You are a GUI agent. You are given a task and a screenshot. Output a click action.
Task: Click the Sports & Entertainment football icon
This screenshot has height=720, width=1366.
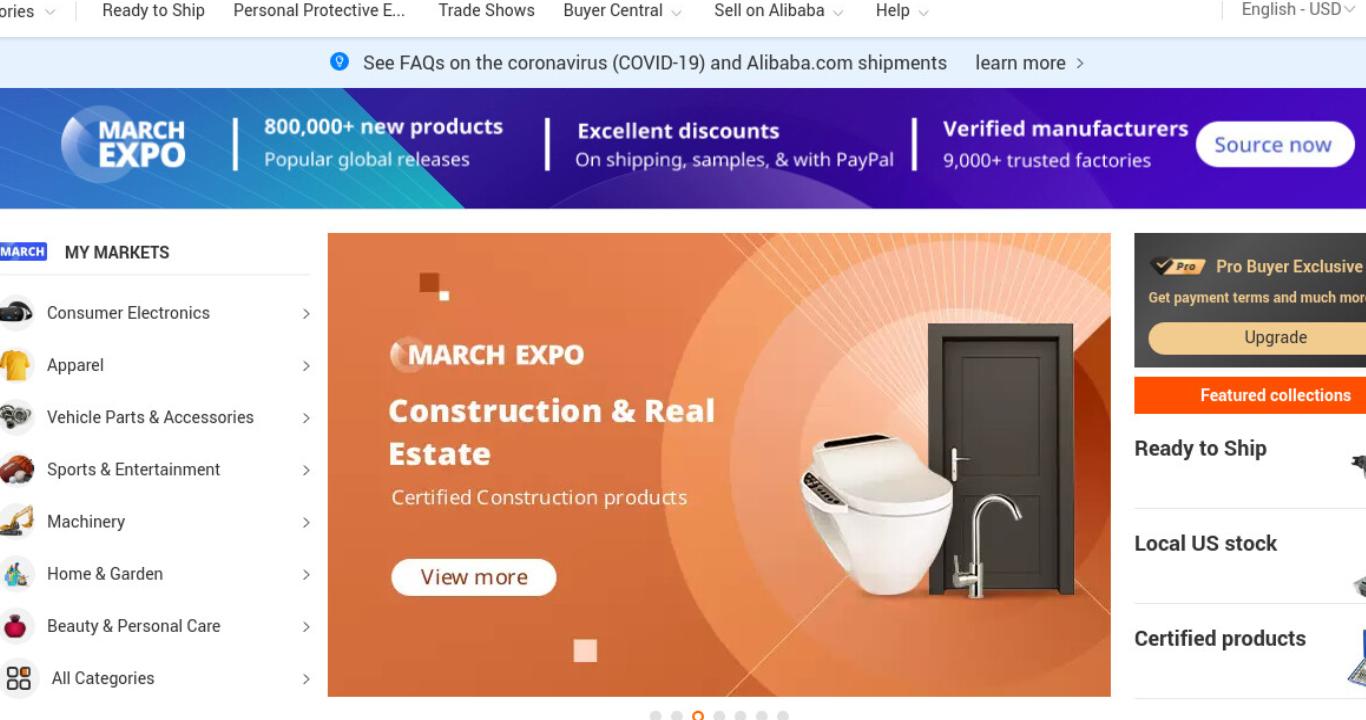click(16, 469)
